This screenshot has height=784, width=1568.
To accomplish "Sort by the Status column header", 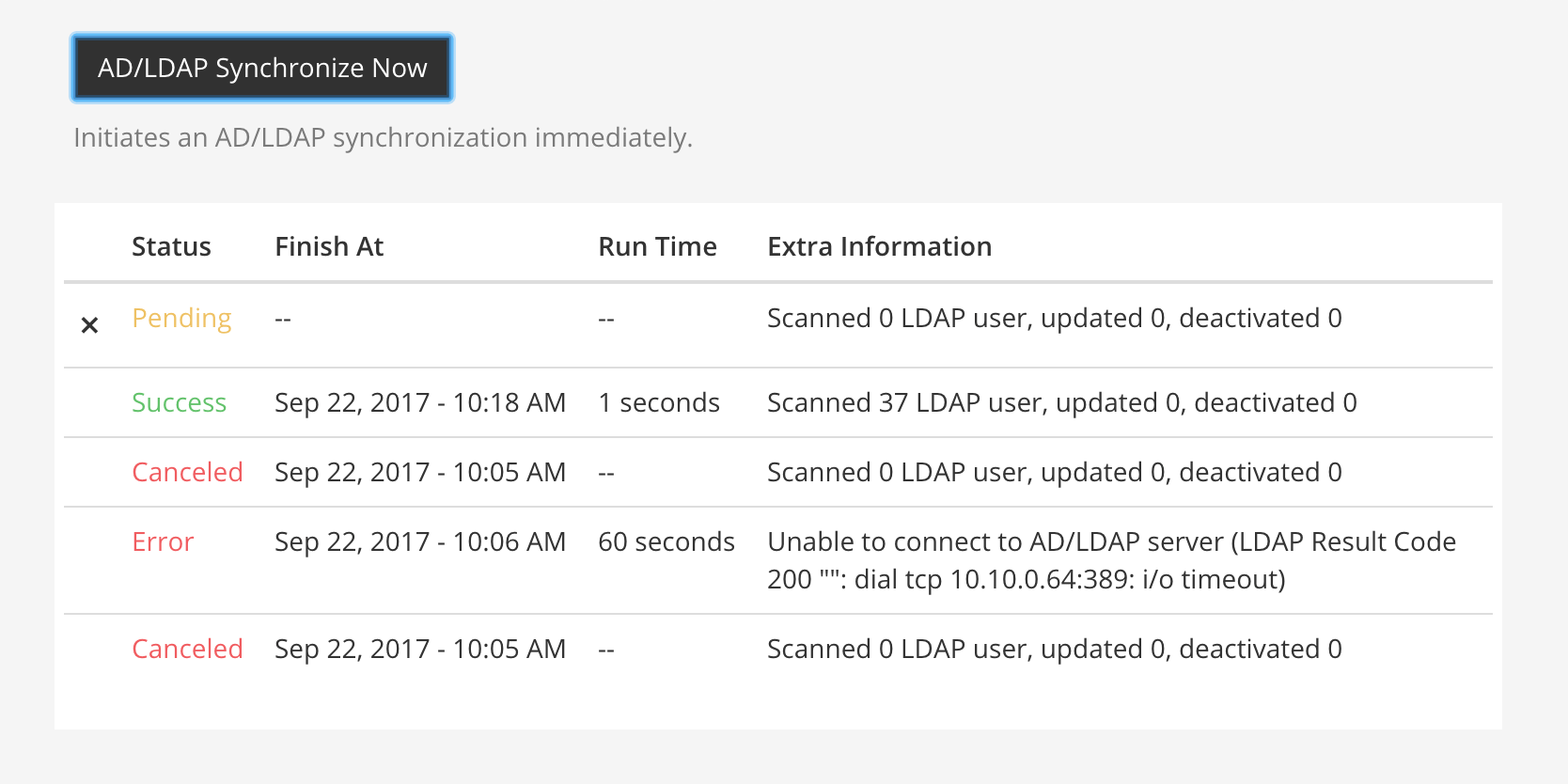I will (x=170, y=245).
